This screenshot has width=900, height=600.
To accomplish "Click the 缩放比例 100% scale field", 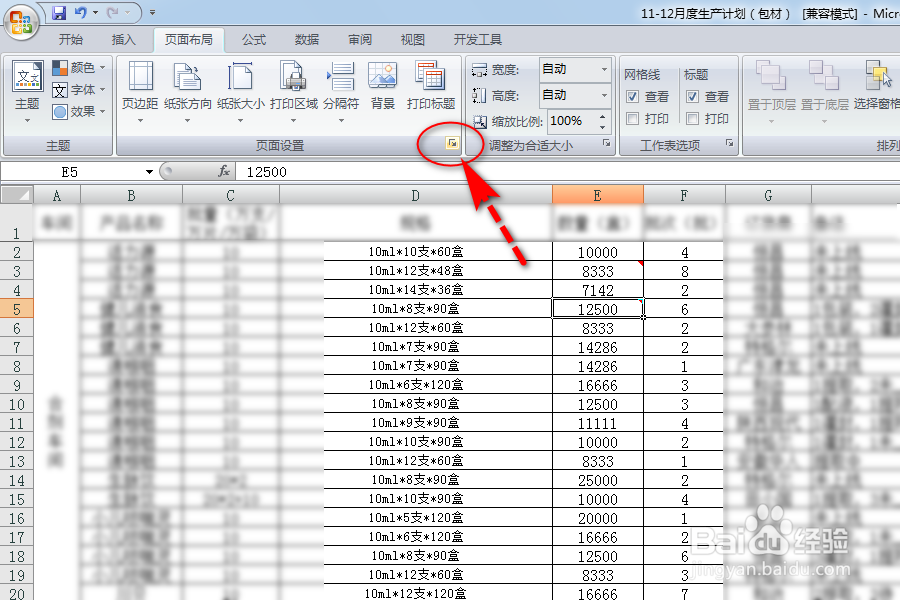I will [x=572, y=121].
